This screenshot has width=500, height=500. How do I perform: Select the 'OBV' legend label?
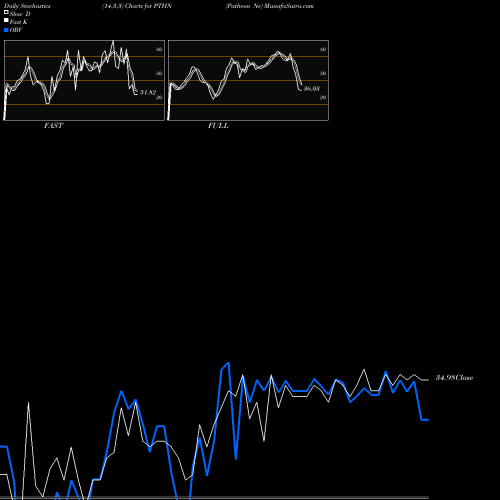coord(16,30)
